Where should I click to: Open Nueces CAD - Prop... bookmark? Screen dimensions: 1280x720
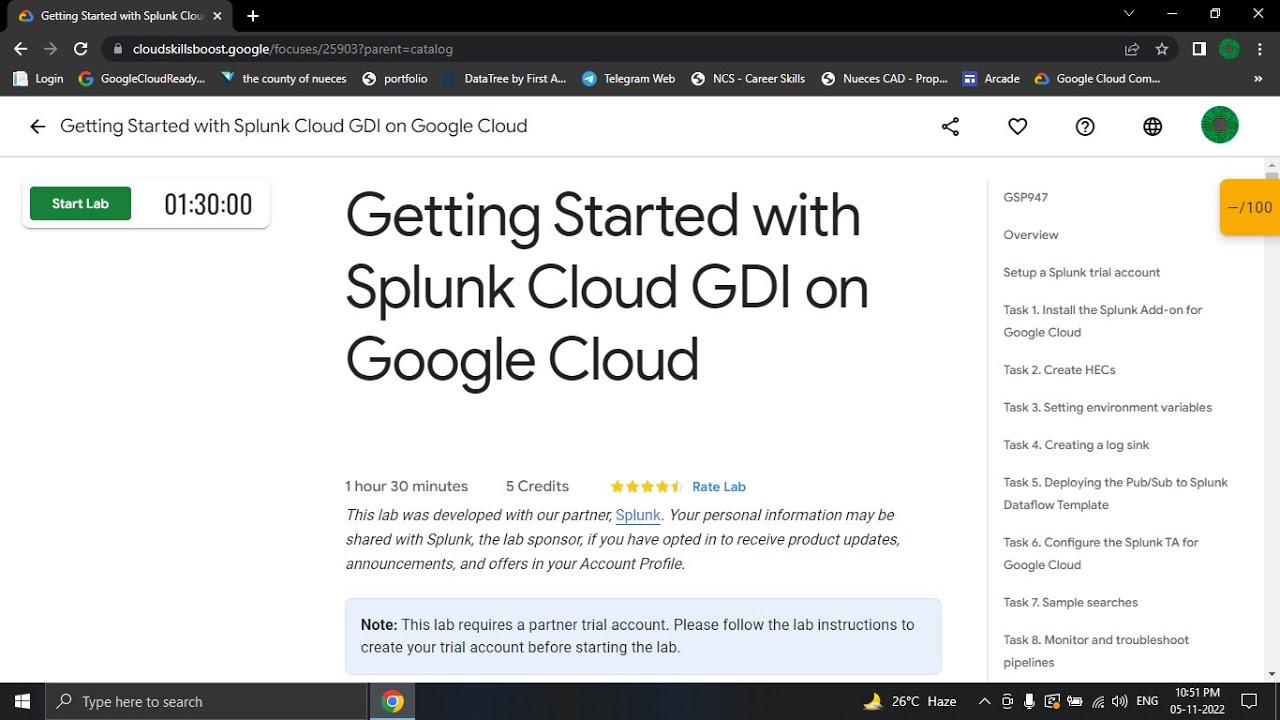(884, 78)
